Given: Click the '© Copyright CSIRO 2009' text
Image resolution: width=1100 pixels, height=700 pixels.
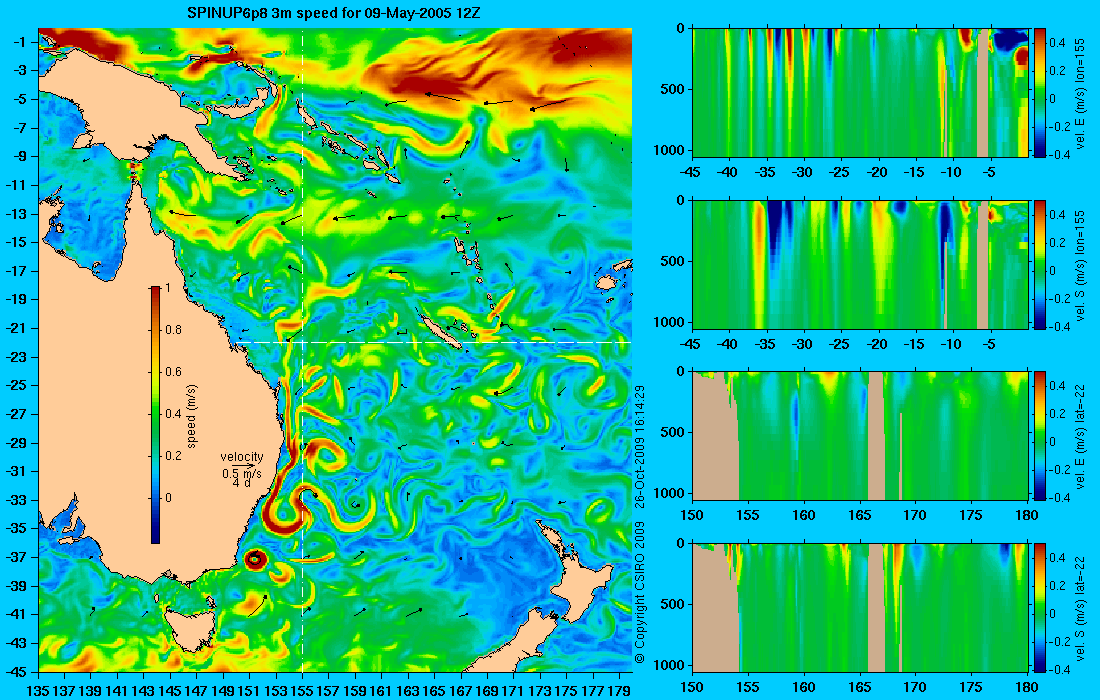Looking at the screenshot, I should click(639, 593).
